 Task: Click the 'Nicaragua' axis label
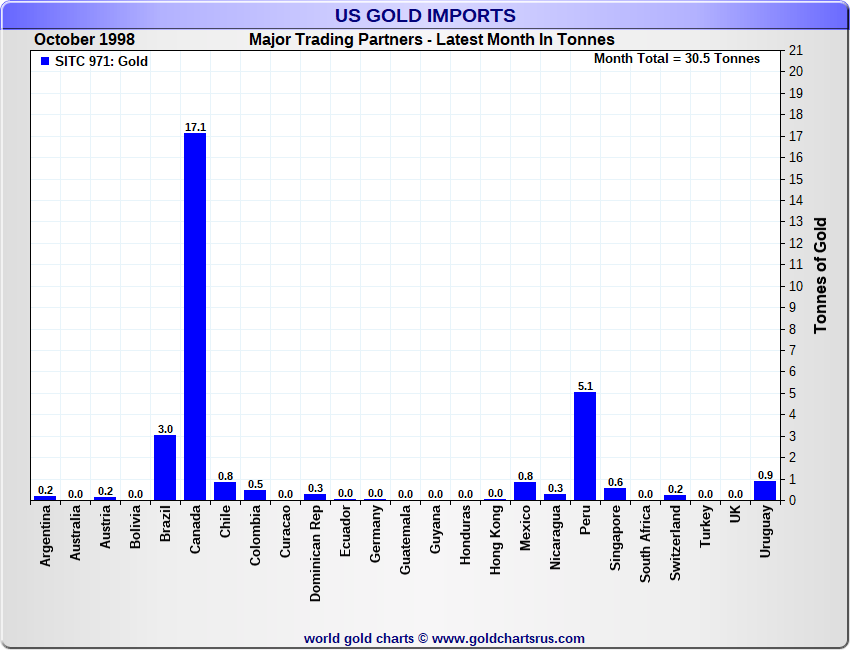(555, 537)
